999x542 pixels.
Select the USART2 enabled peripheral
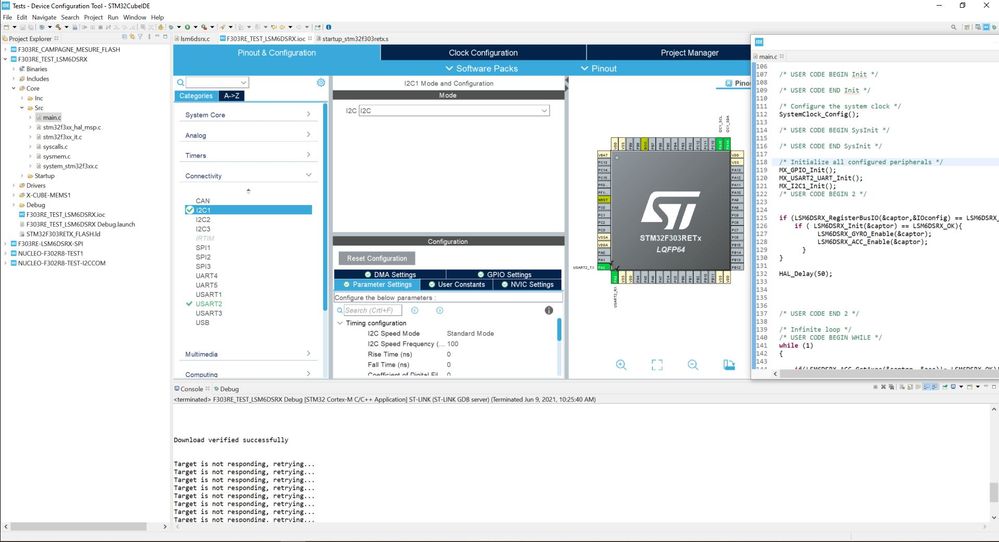208,304
